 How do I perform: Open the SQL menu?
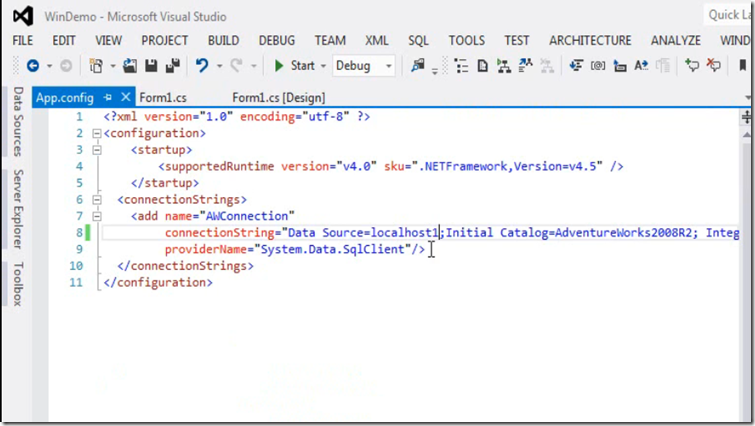point(418,40)
